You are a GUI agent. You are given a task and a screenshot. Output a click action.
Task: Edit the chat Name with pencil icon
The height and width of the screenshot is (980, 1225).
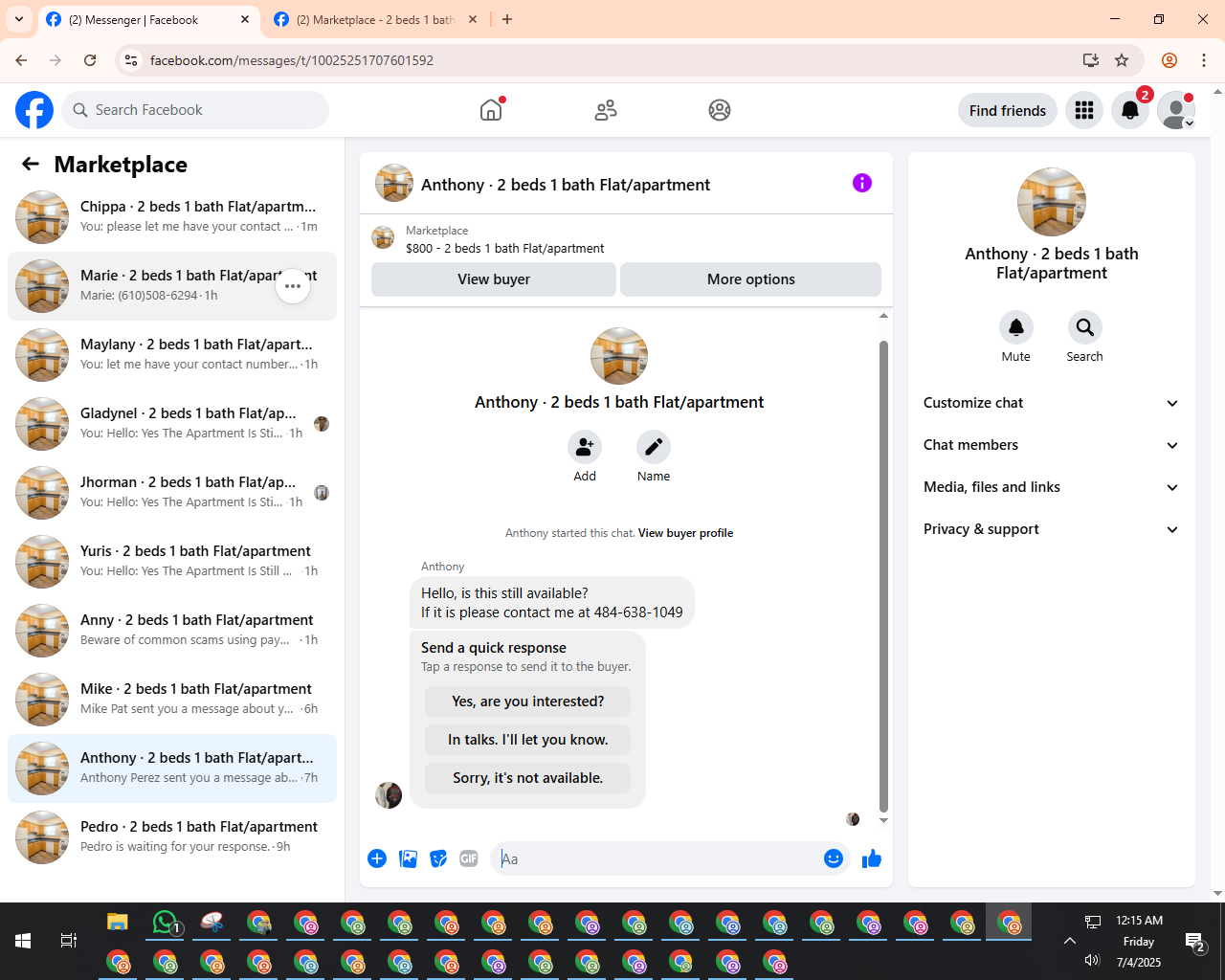(654, 447)
